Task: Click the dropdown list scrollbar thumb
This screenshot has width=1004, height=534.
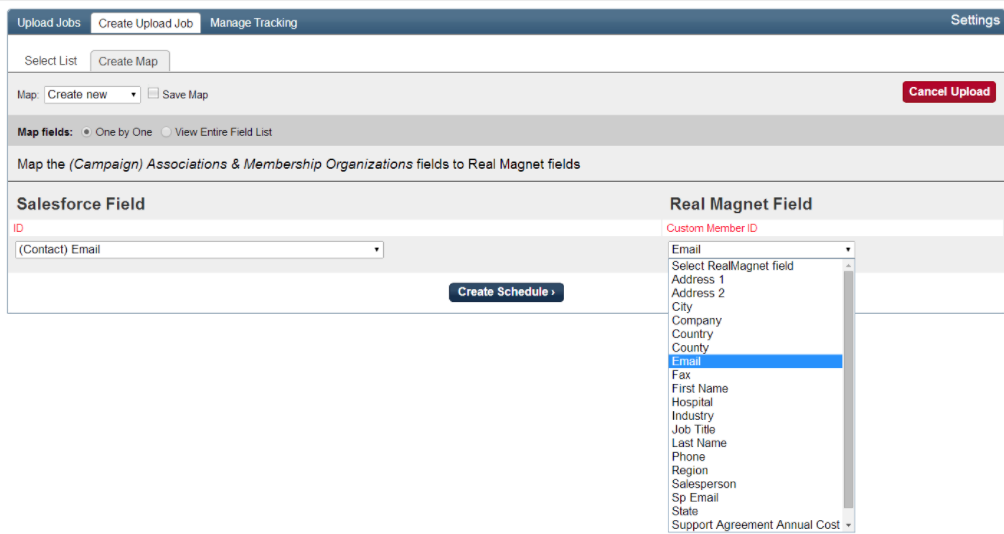Action: pyautogui.click(x=848, y=389)
